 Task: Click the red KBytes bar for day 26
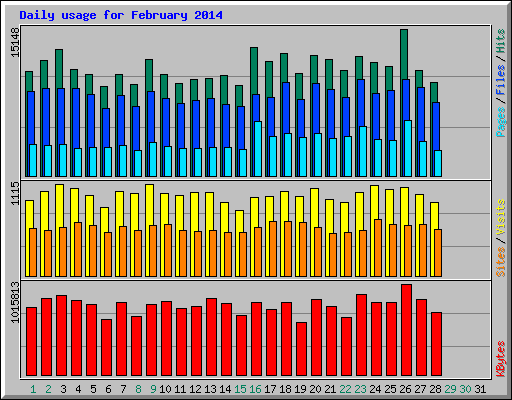coord(406,330)
